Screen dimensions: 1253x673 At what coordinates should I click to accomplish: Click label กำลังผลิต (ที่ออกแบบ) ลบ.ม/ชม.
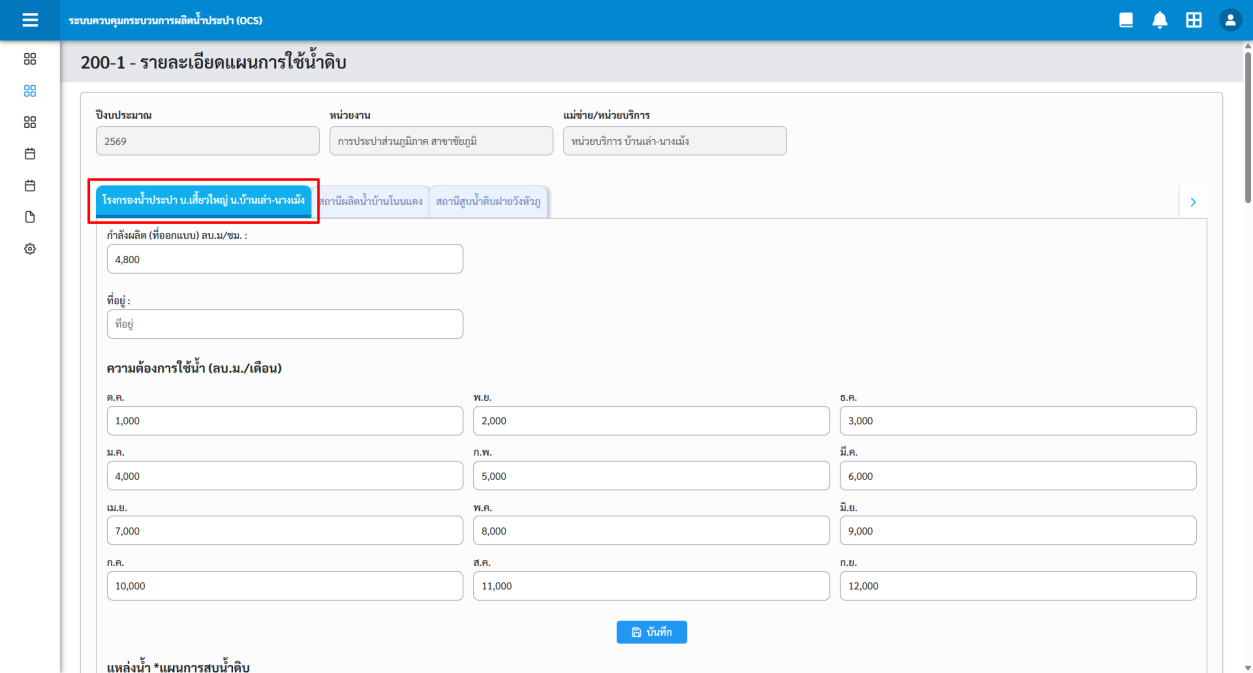click(x=177, y=235)
